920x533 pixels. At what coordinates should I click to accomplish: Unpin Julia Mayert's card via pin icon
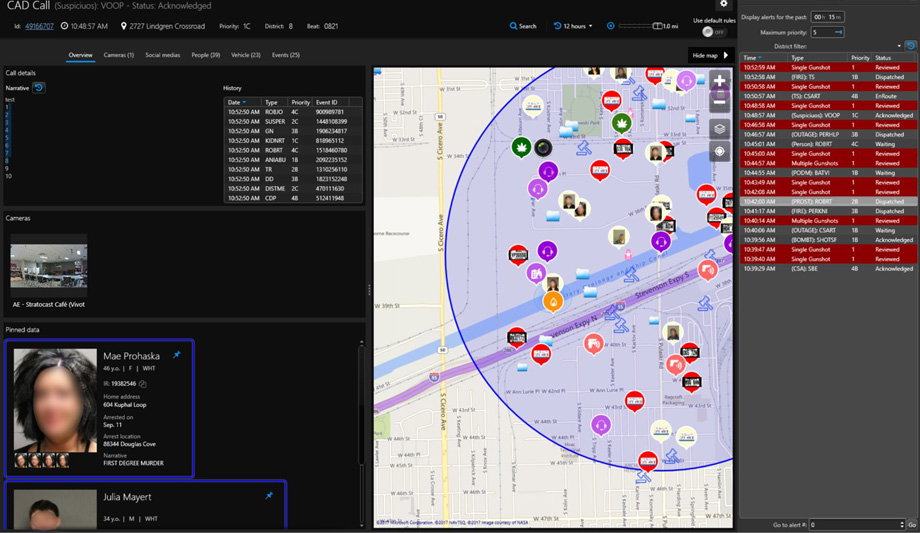(269, 496)
